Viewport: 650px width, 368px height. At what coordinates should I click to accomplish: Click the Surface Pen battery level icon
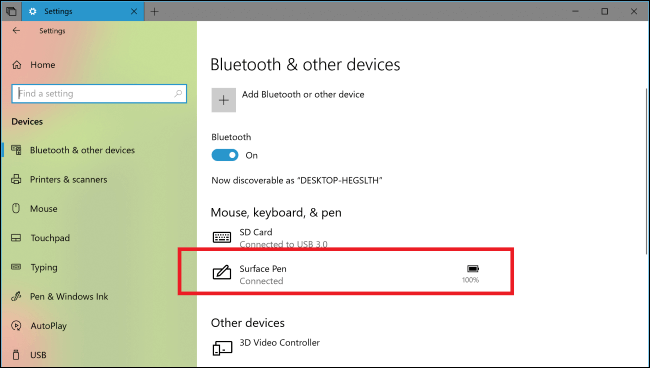[473, 269]
